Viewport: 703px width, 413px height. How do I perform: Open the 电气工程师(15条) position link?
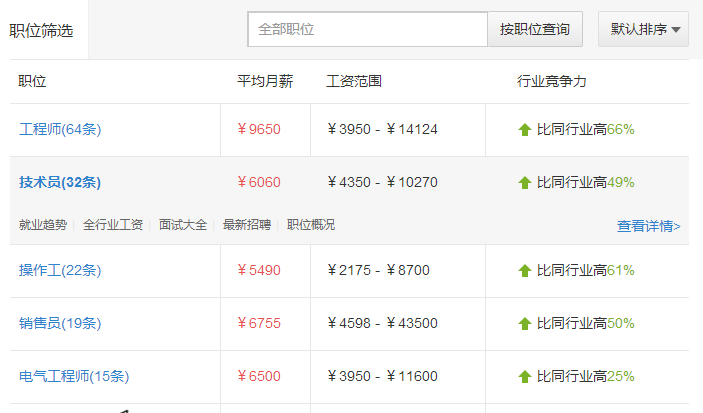tap(74, 376)
